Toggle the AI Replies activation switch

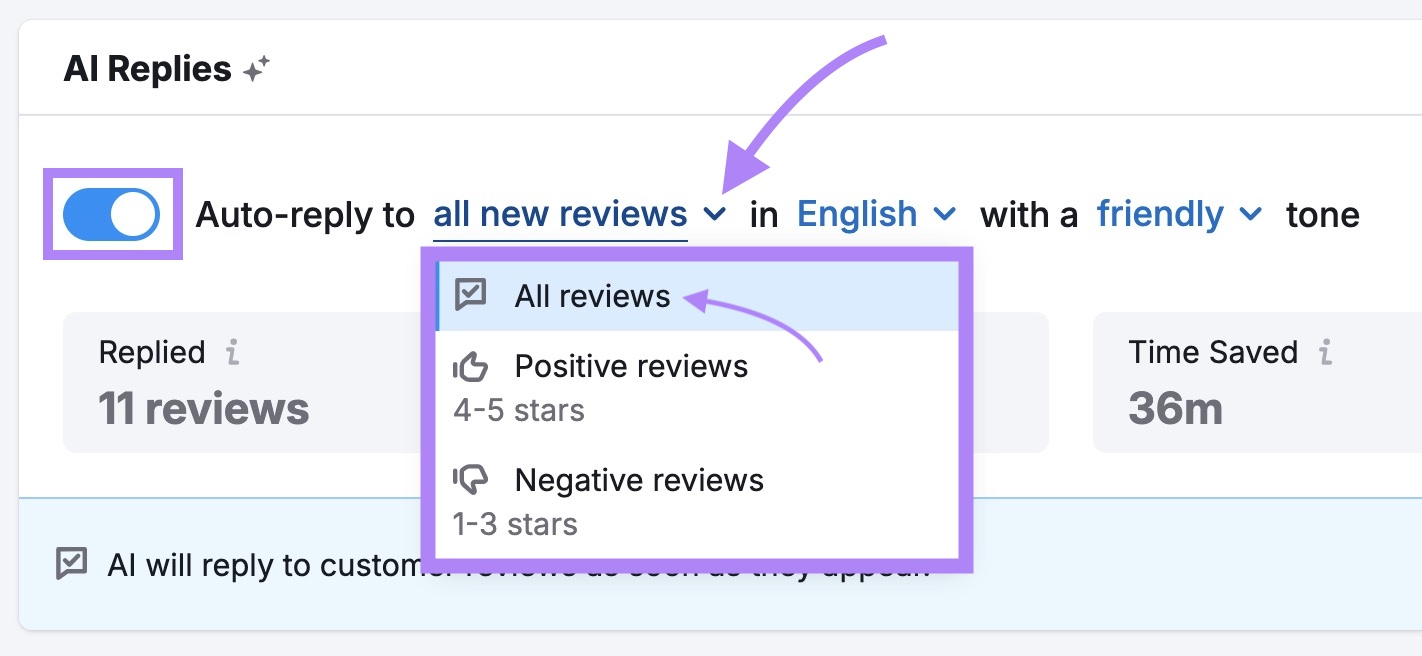click(x=112, y=214)
